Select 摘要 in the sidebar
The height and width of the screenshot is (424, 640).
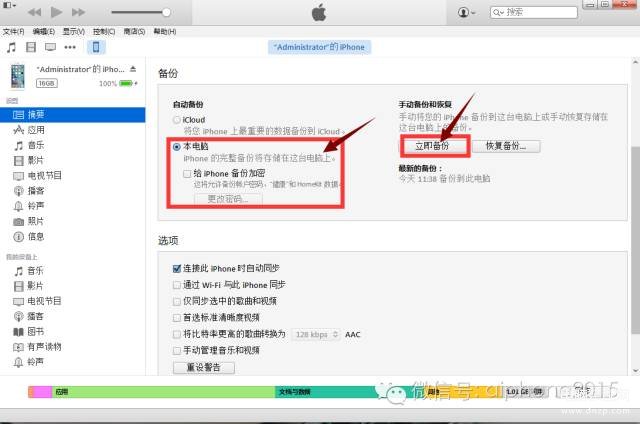coord(73,115)
